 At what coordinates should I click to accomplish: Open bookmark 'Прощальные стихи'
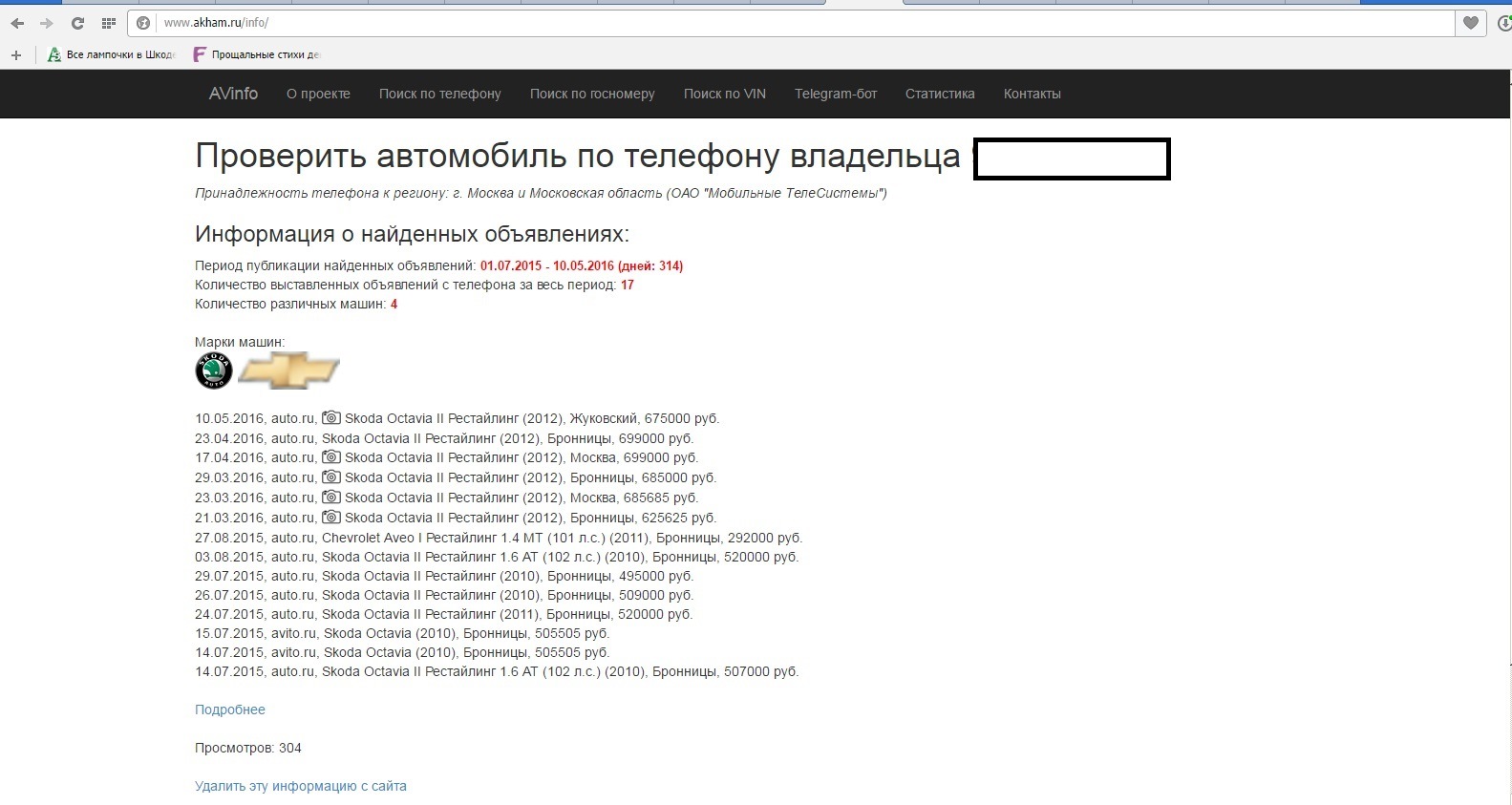pyautogui.click(x=257, y=55)
